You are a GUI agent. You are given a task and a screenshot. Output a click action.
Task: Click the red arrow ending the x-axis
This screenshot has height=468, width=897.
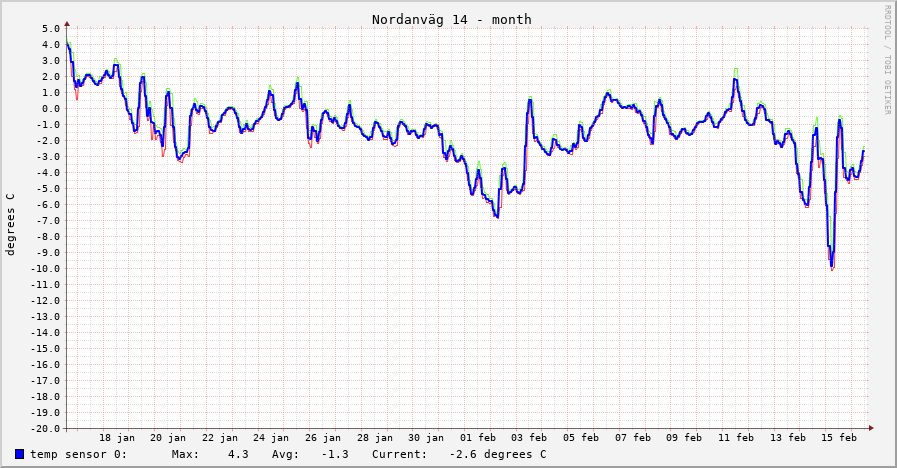tap(871, 428)
